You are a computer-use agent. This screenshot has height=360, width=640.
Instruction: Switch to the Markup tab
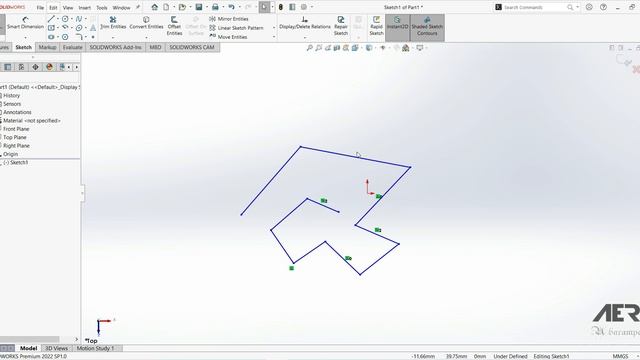point(47,47)
